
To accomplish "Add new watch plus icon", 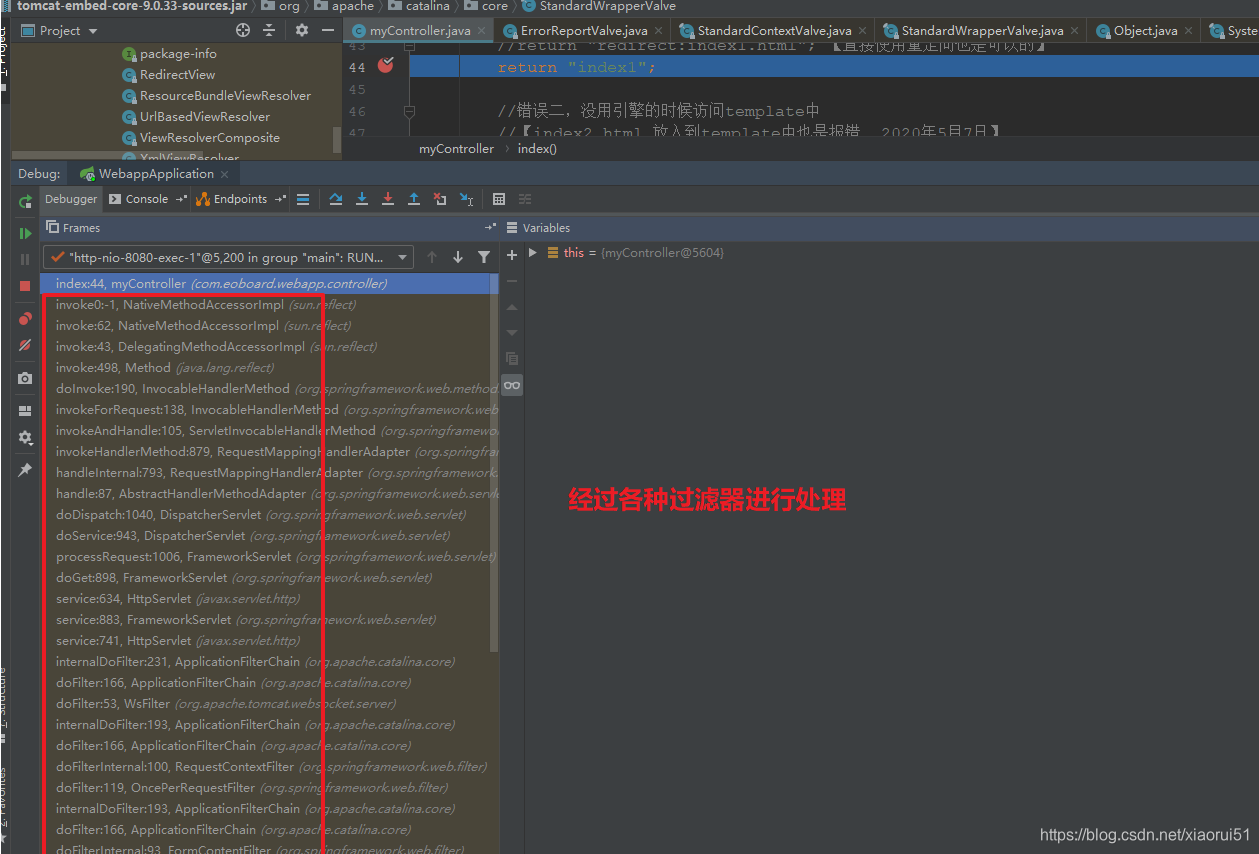I will coord(512,255).
